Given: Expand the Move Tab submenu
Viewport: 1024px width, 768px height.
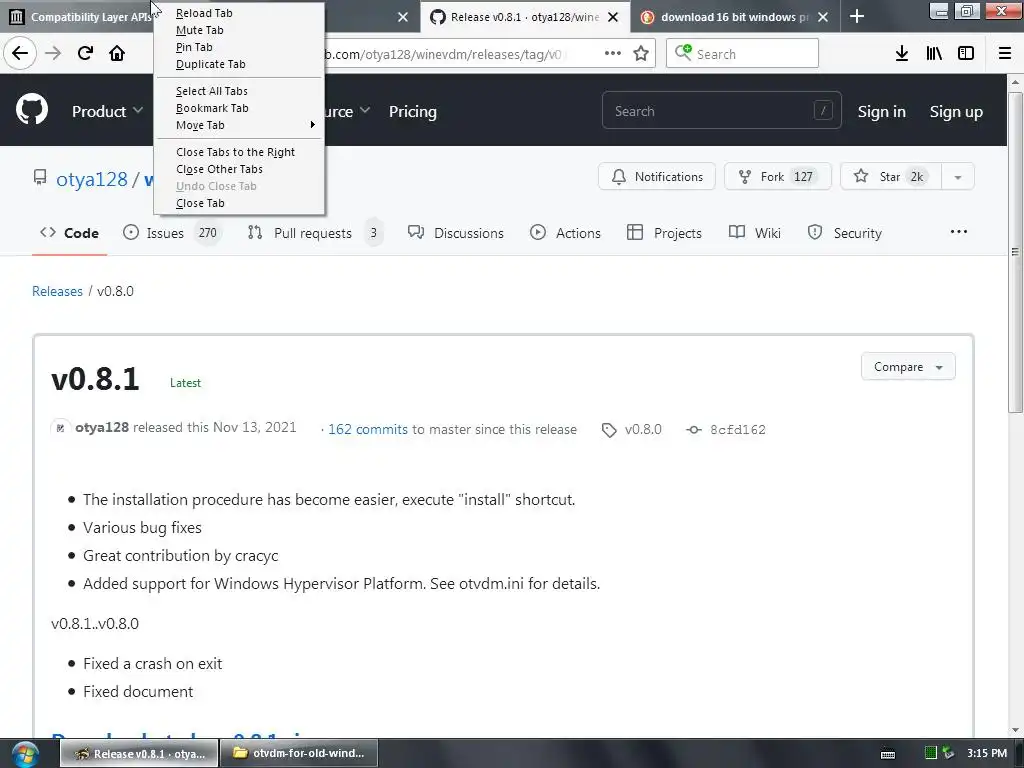Looking at the screenshot, I should (239, 125).
